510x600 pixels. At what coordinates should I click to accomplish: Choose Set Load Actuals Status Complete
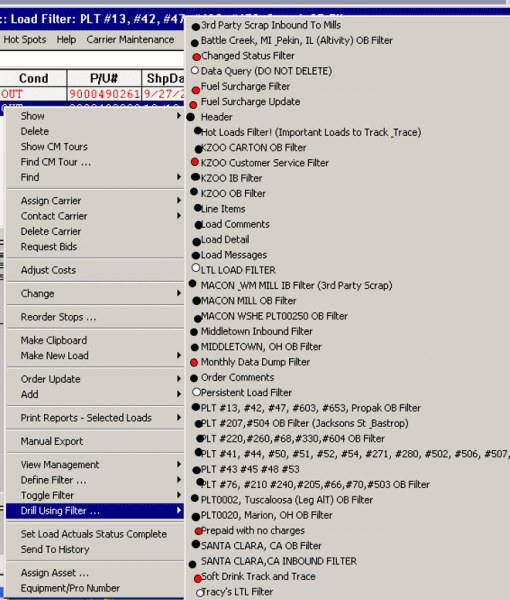pos(94,534)
